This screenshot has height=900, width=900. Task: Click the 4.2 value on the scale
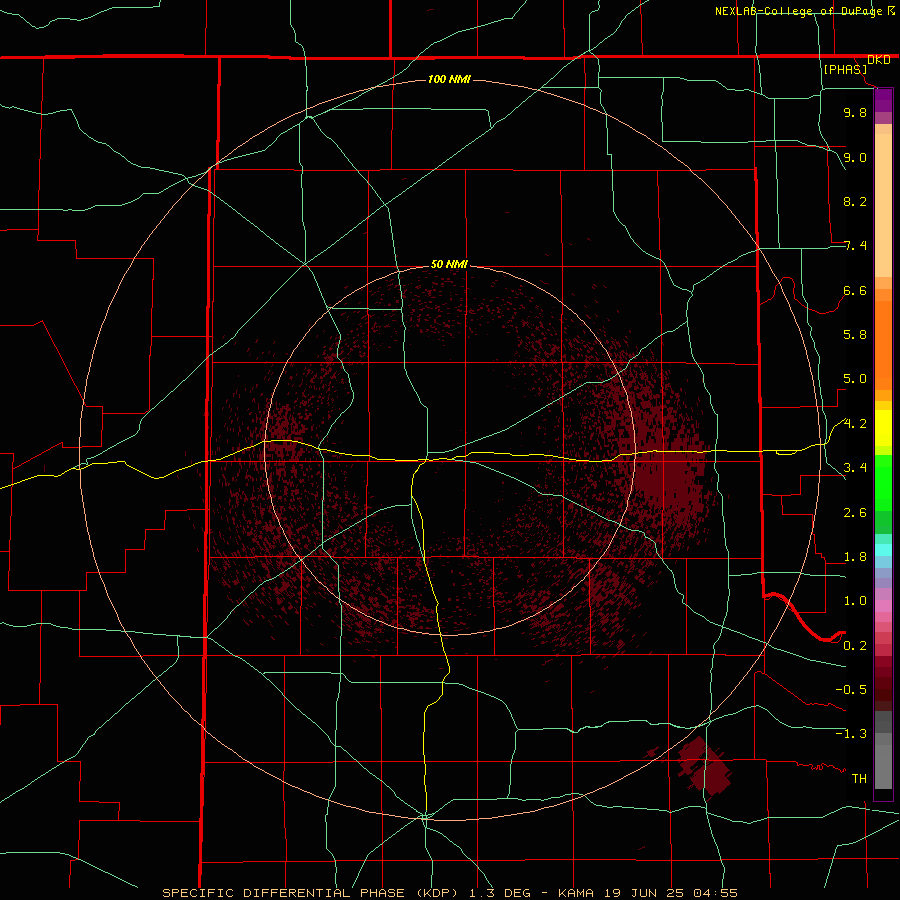tap(855, 424)
